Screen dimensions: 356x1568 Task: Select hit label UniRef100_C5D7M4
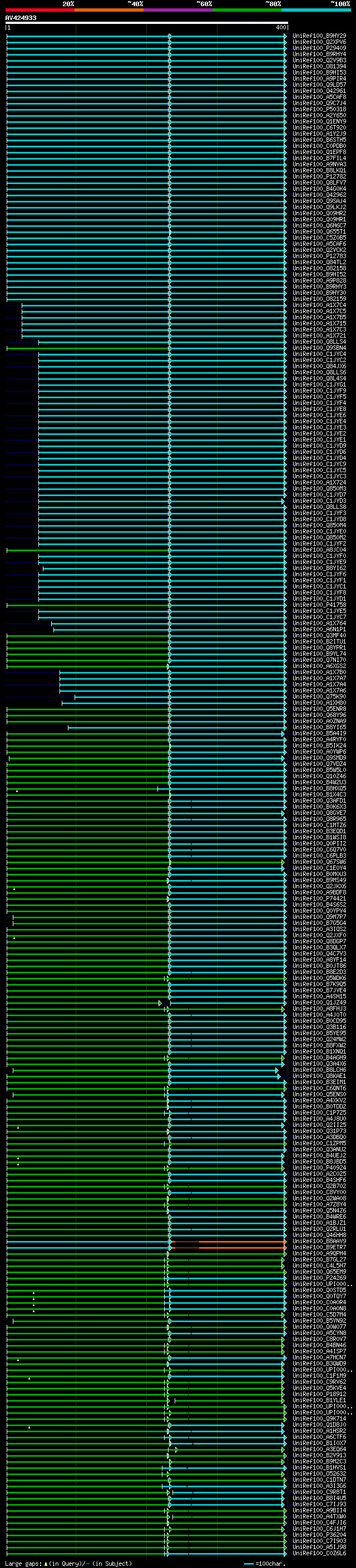tap(319, 1315)
